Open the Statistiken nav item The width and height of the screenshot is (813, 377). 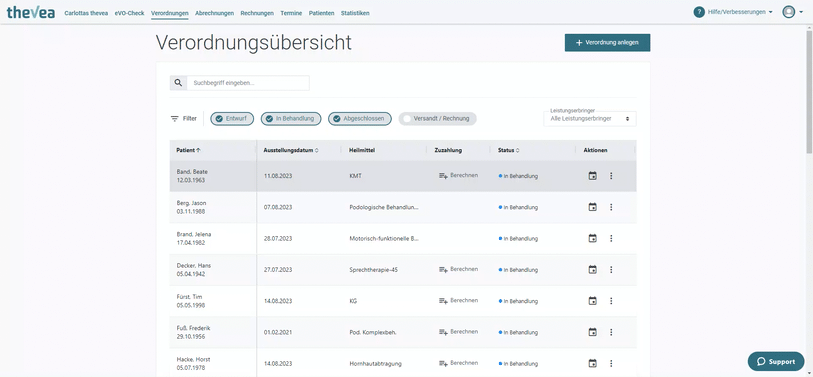pos(355,13)
